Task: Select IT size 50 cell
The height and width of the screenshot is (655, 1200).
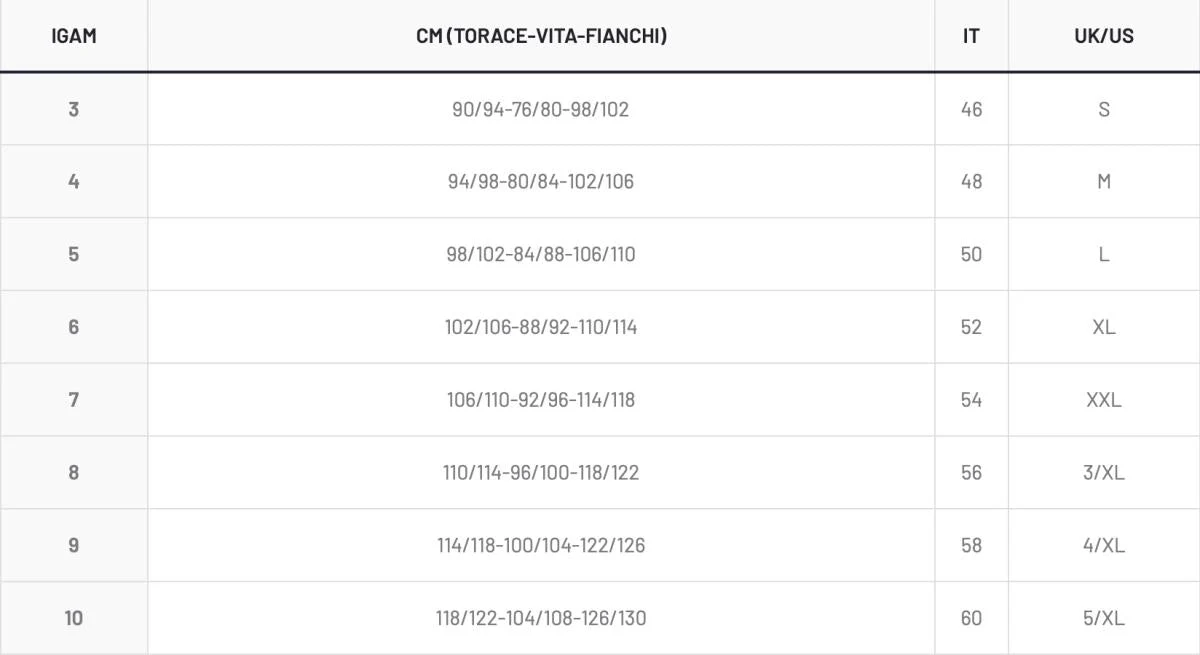Action: click(971, 254)
